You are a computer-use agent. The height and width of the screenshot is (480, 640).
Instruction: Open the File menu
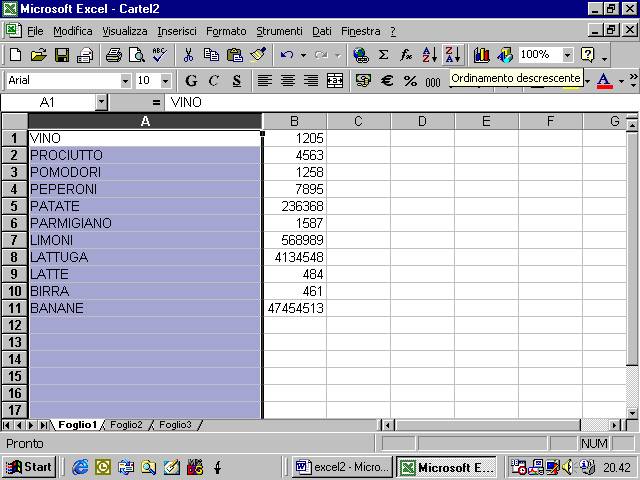pyautogui.click(x=35, y=31)
